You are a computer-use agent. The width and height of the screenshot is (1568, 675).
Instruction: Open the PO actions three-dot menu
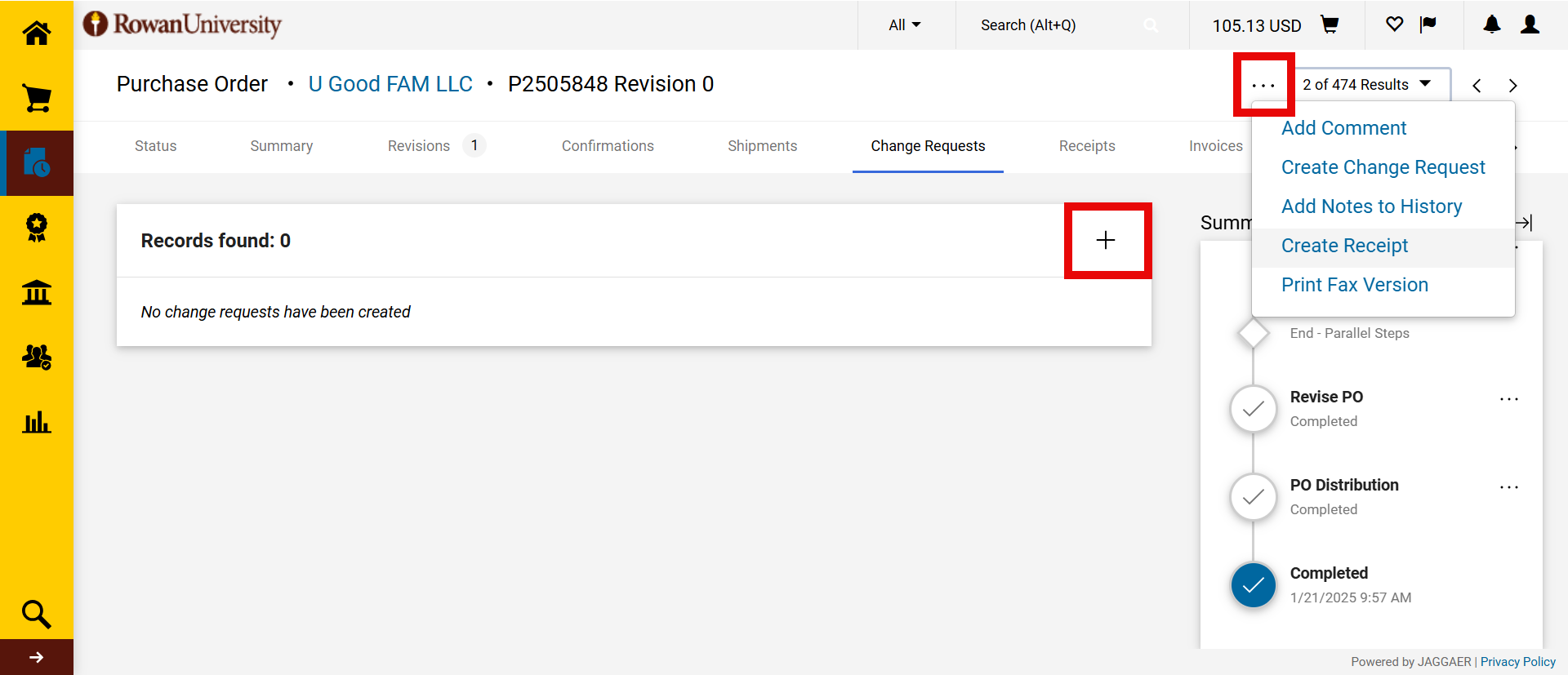point(1263,85)
